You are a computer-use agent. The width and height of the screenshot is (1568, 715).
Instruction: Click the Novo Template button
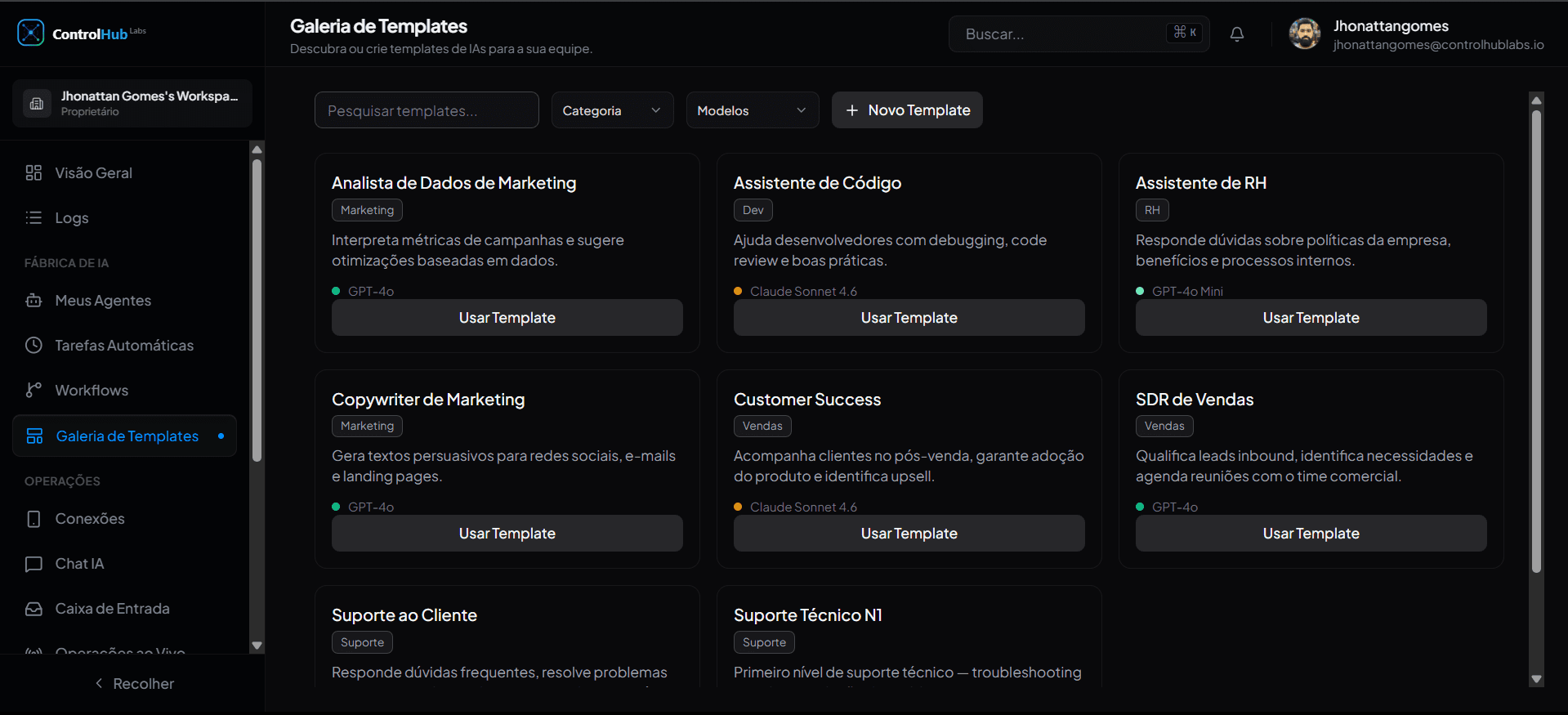907,110
